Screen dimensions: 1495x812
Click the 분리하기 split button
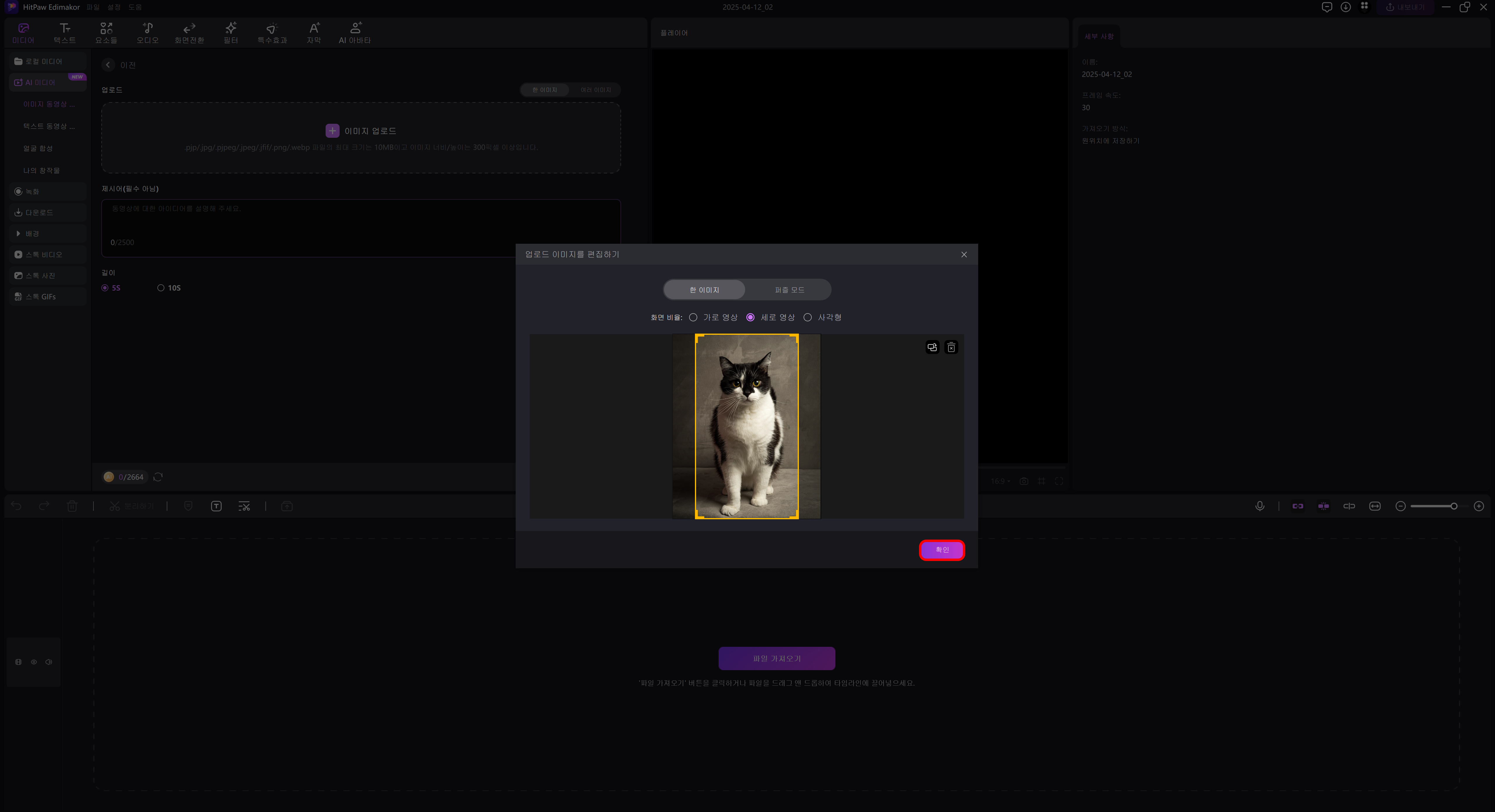click(132, 506)
